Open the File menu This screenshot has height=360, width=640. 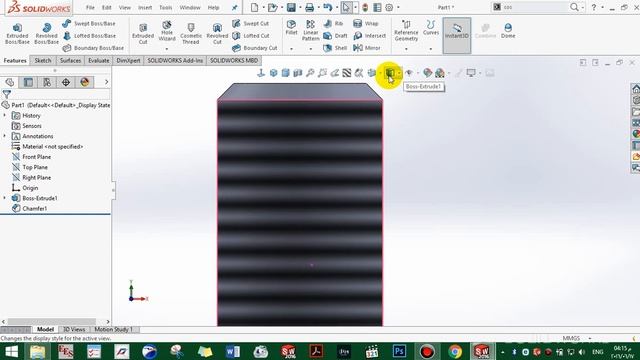[x=90, y=7]
